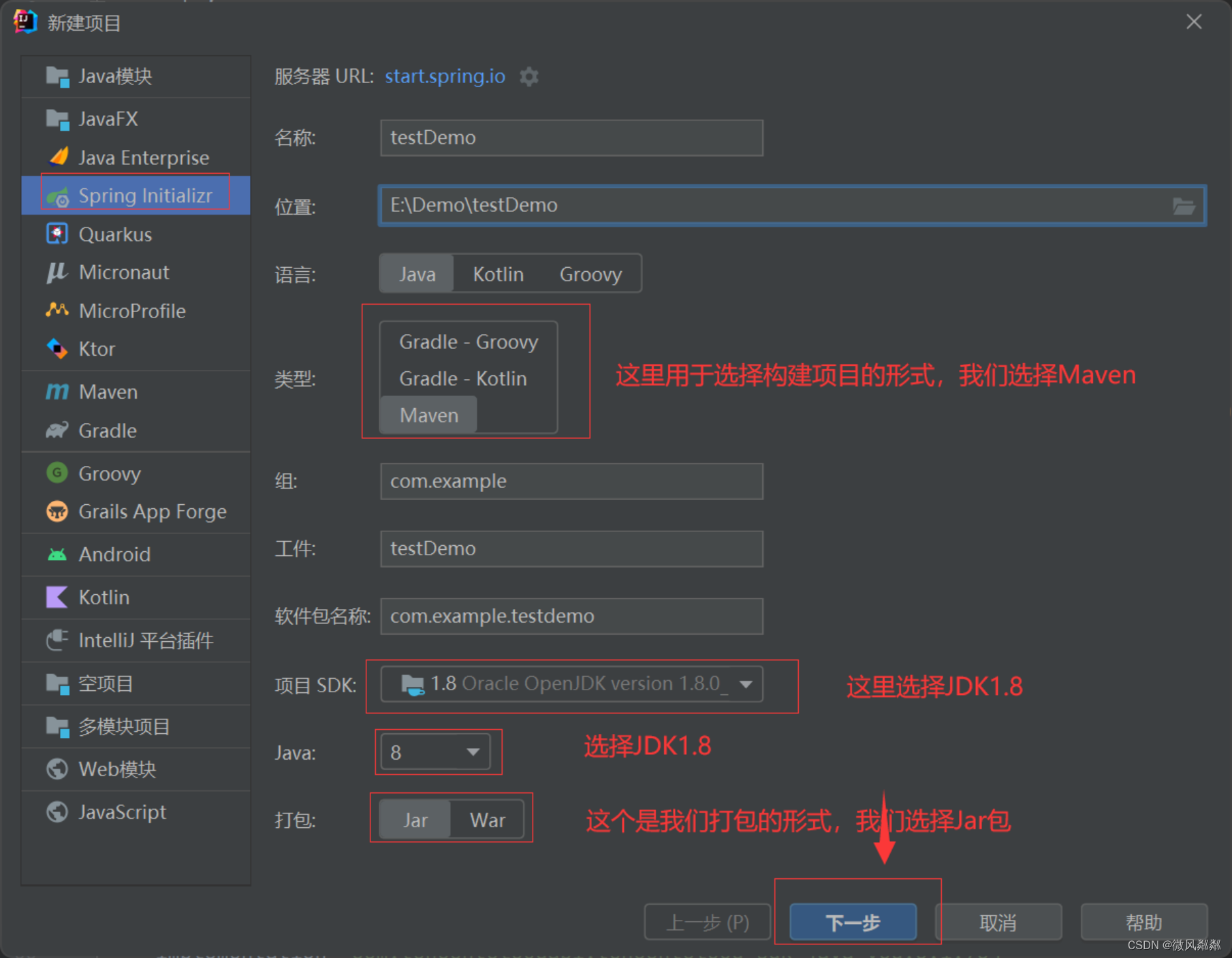Viewport: 1232px width, 958px height.
Task: Select Kotlin language option
Action: click(499, 274)
